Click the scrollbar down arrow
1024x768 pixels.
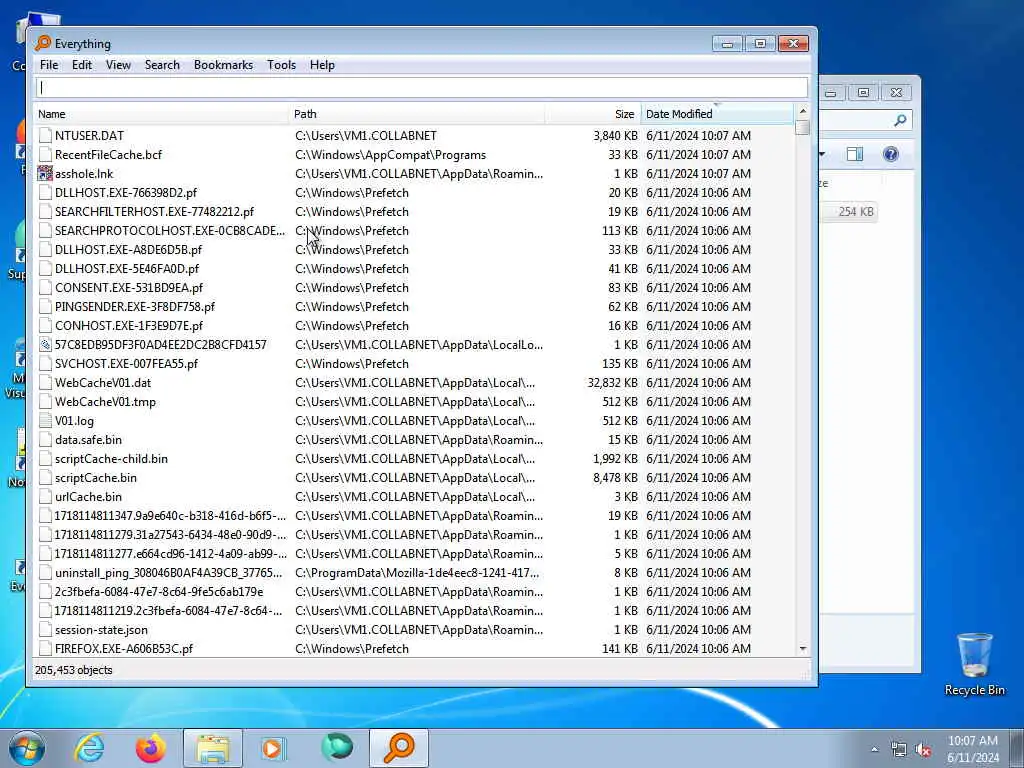(x=803, y=649)
